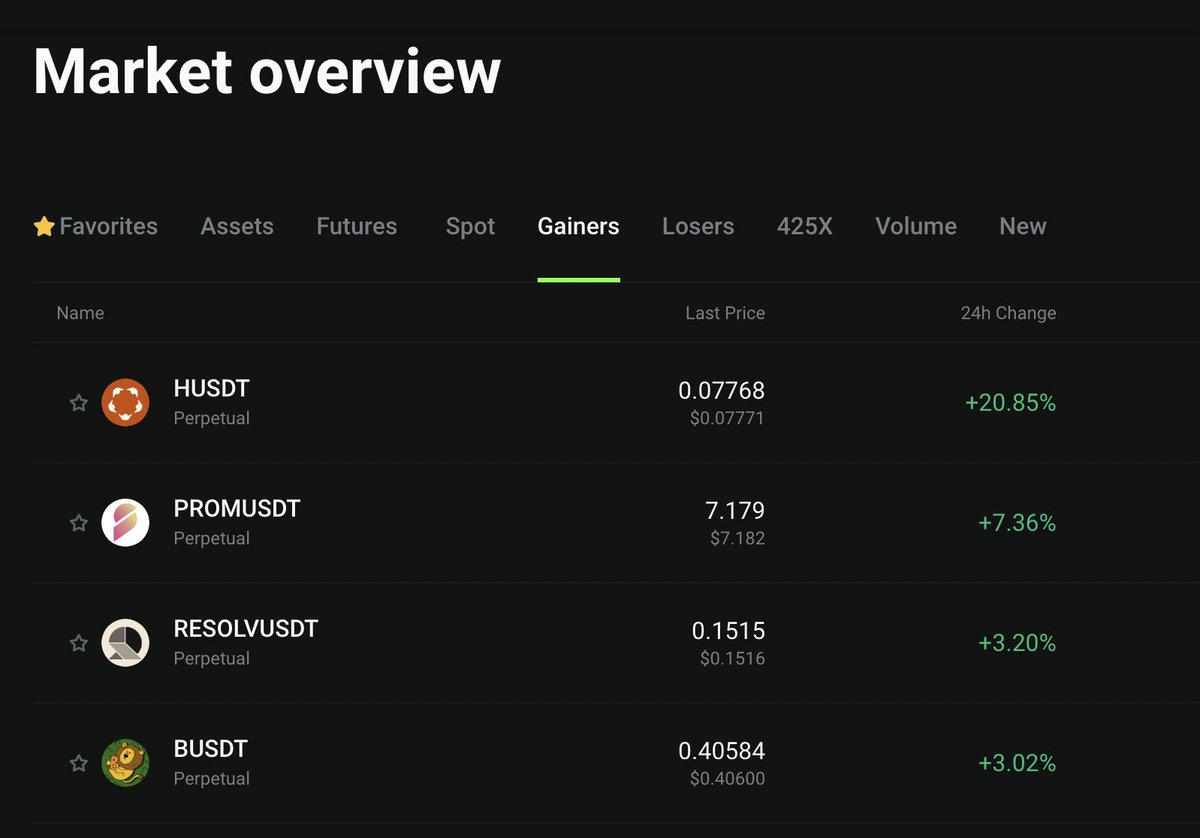
Task: Click the +20.85% change value
Action: (x=1010, y=403)
